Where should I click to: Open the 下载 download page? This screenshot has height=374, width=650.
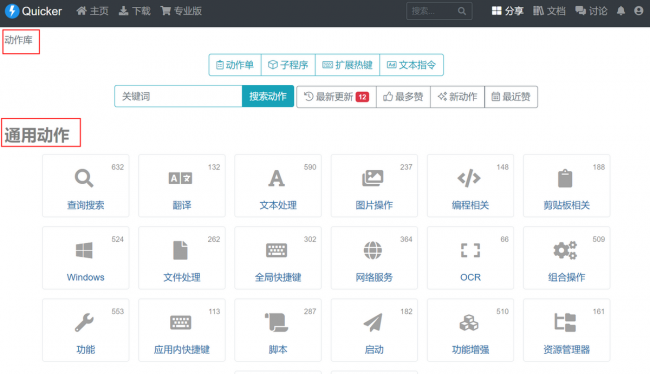coord(135,11)
